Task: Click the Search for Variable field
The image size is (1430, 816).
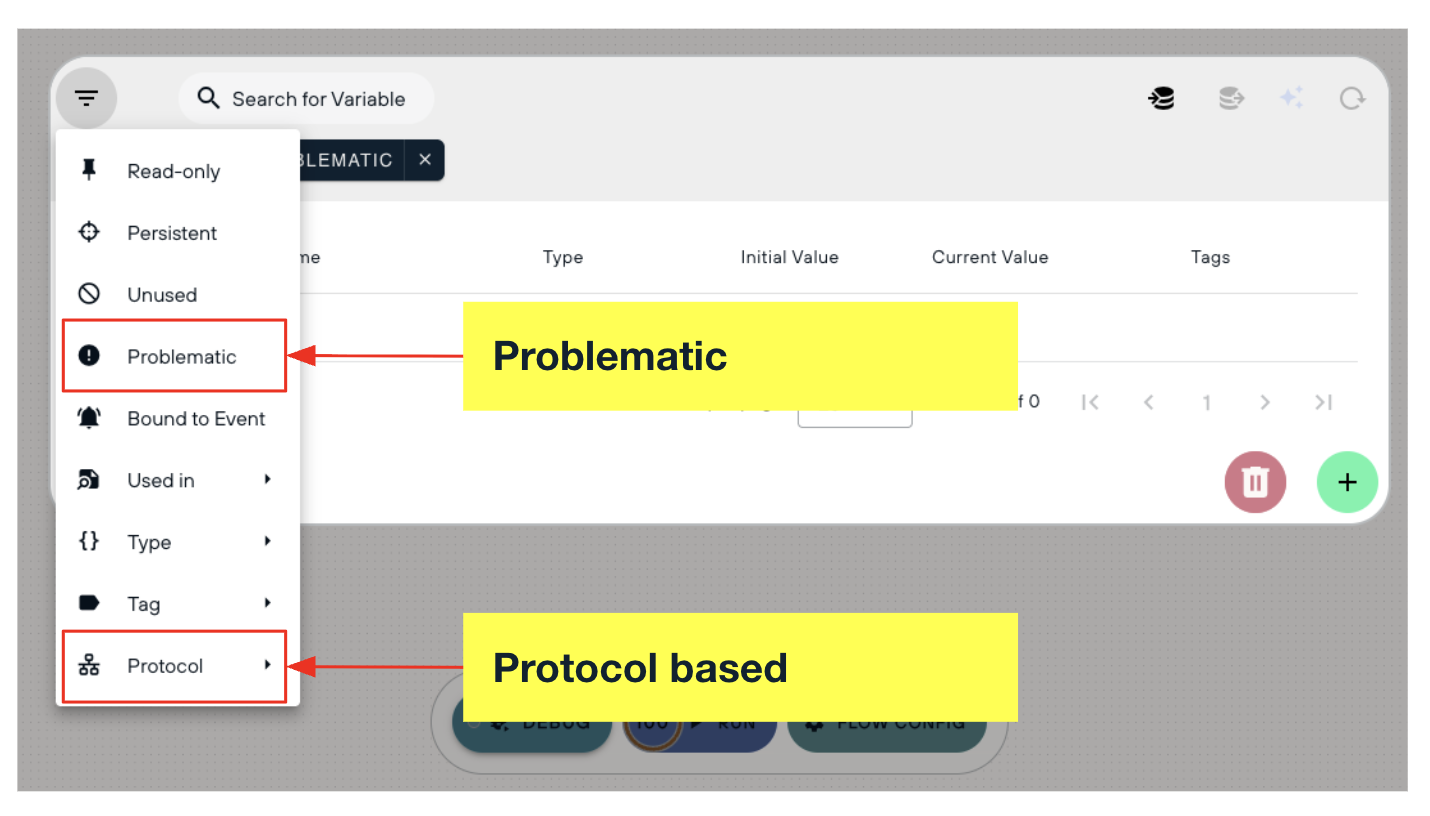Action: tap(306, 99)
